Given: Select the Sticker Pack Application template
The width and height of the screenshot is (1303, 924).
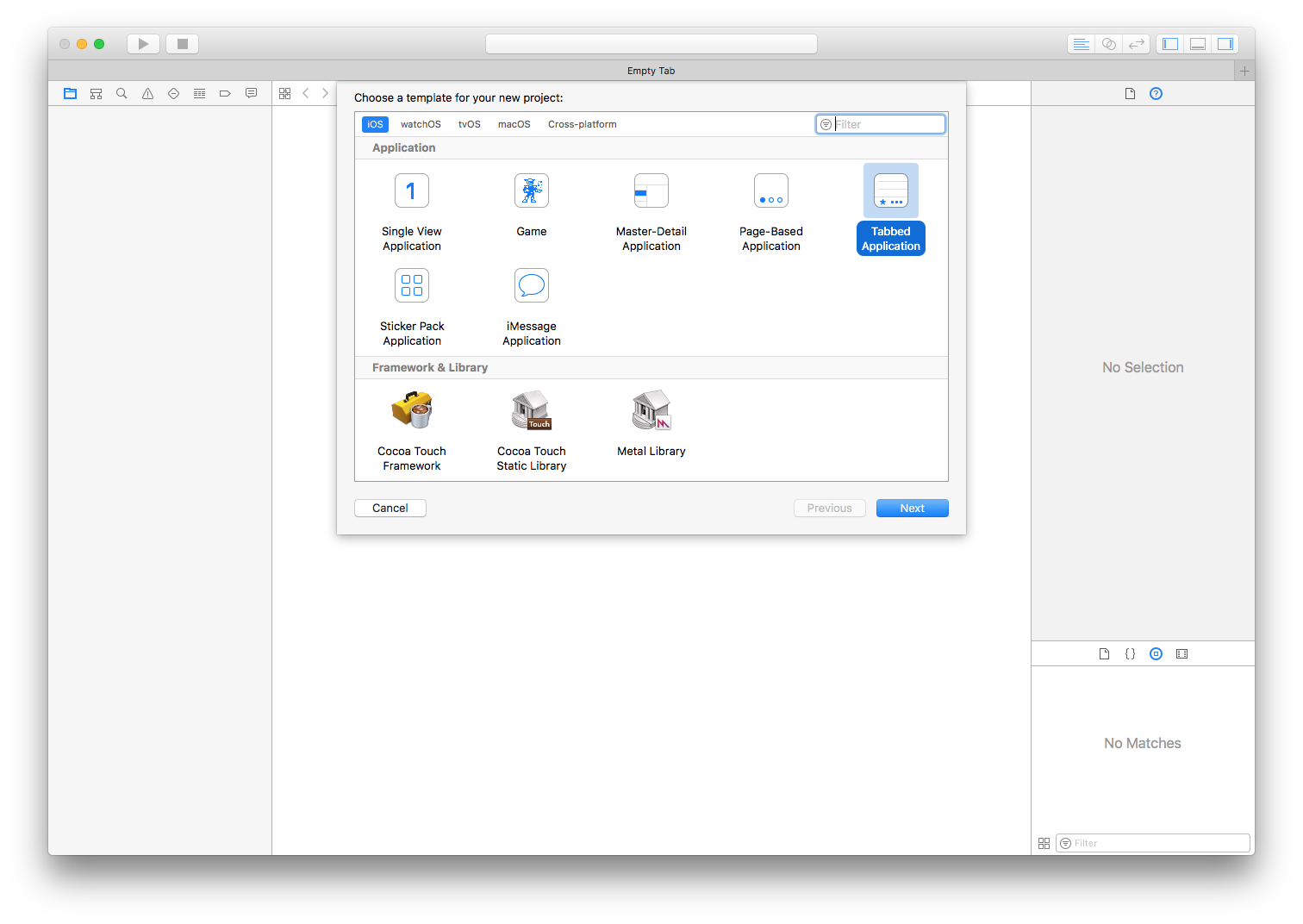Looking at the screenshot, I should click(x=411, y=286).
